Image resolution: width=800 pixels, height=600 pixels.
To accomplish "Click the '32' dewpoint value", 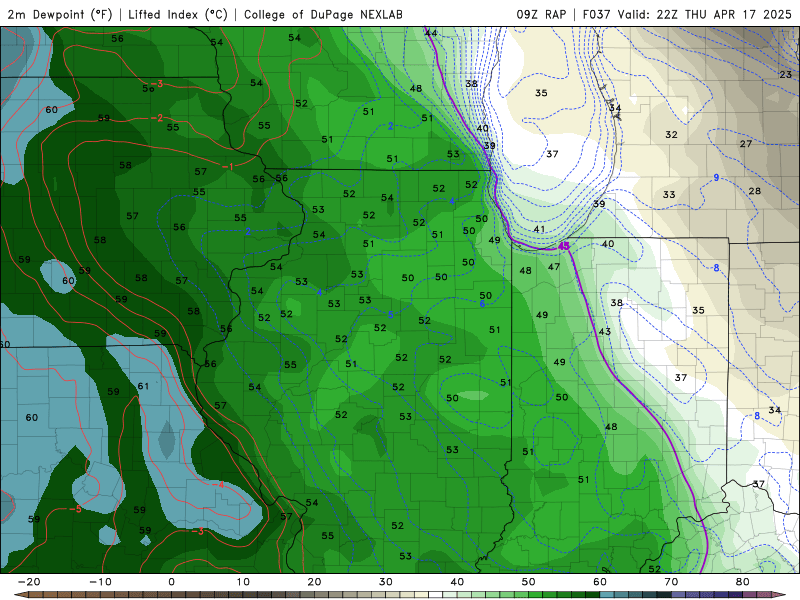I will (671, 135).
